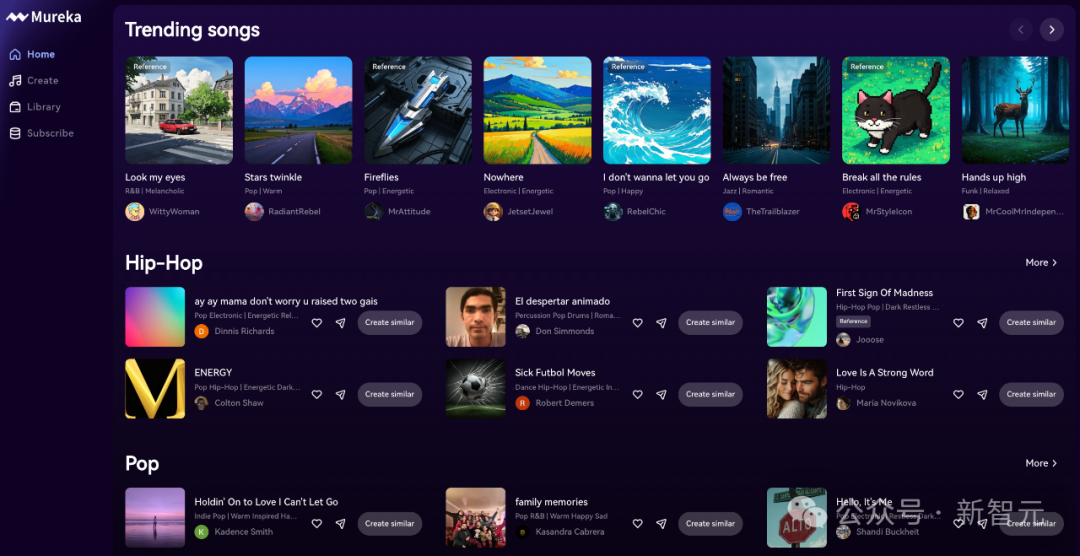Play the Fireflies song cover thumbnail
Viewport: 1080px width, 556px height.
tap(418, 110)
